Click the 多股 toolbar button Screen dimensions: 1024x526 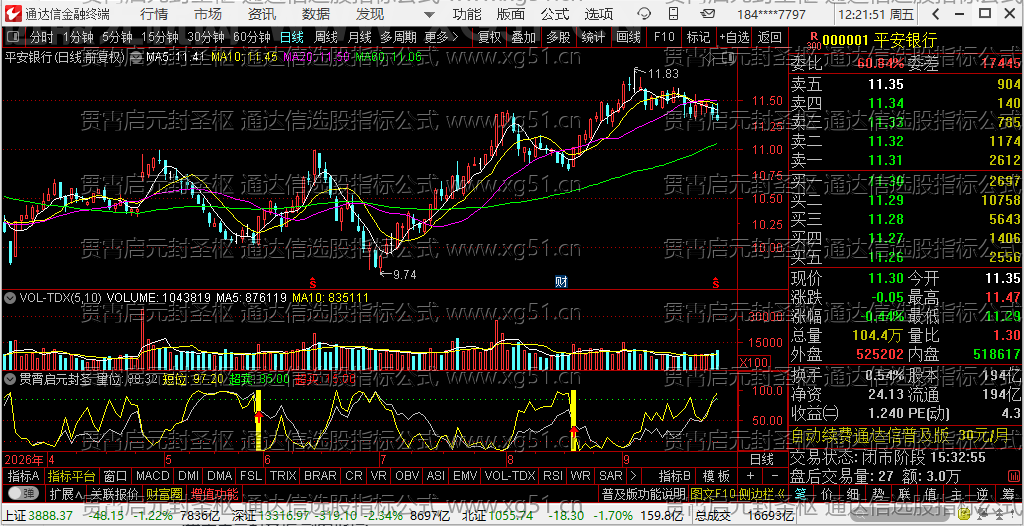point(558,38)
